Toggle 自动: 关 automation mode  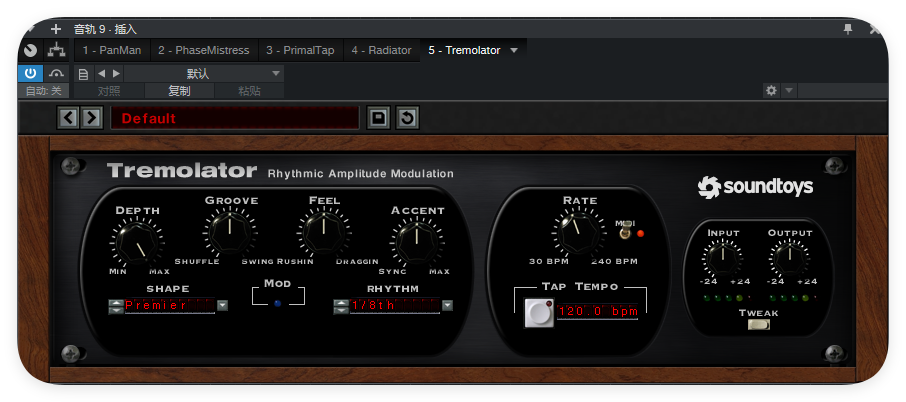point(43,91)
